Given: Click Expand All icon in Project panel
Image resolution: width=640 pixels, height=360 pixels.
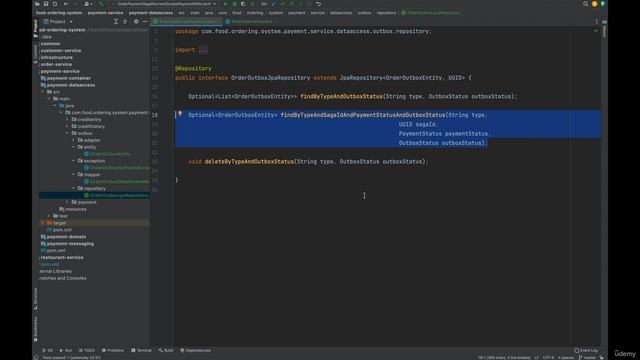Looking at the screenshot, I should [116, 21].
